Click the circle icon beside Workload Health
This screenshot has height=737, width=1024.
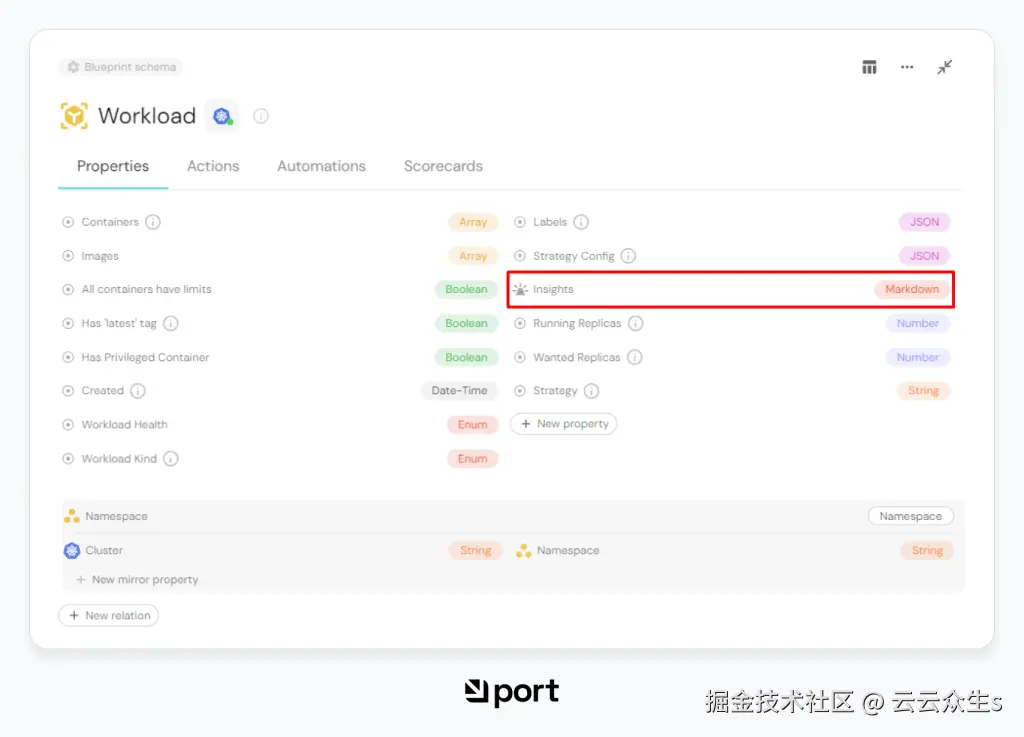coord(68,424)
